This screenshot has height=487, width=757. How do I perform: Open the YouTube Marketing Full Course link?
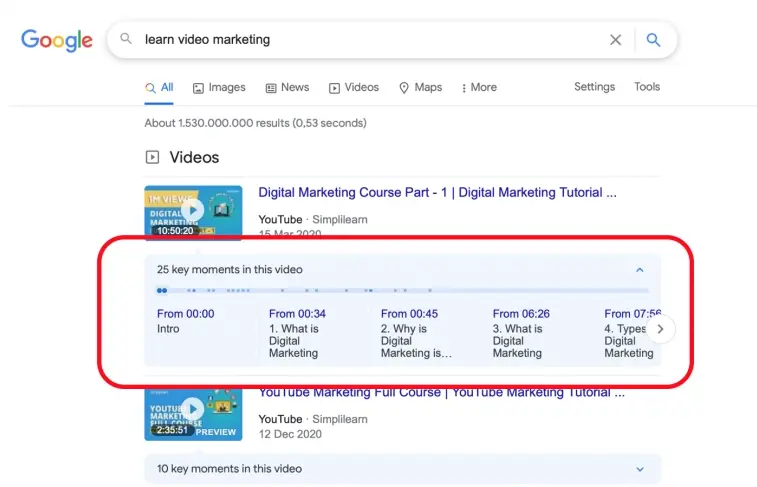441,393
